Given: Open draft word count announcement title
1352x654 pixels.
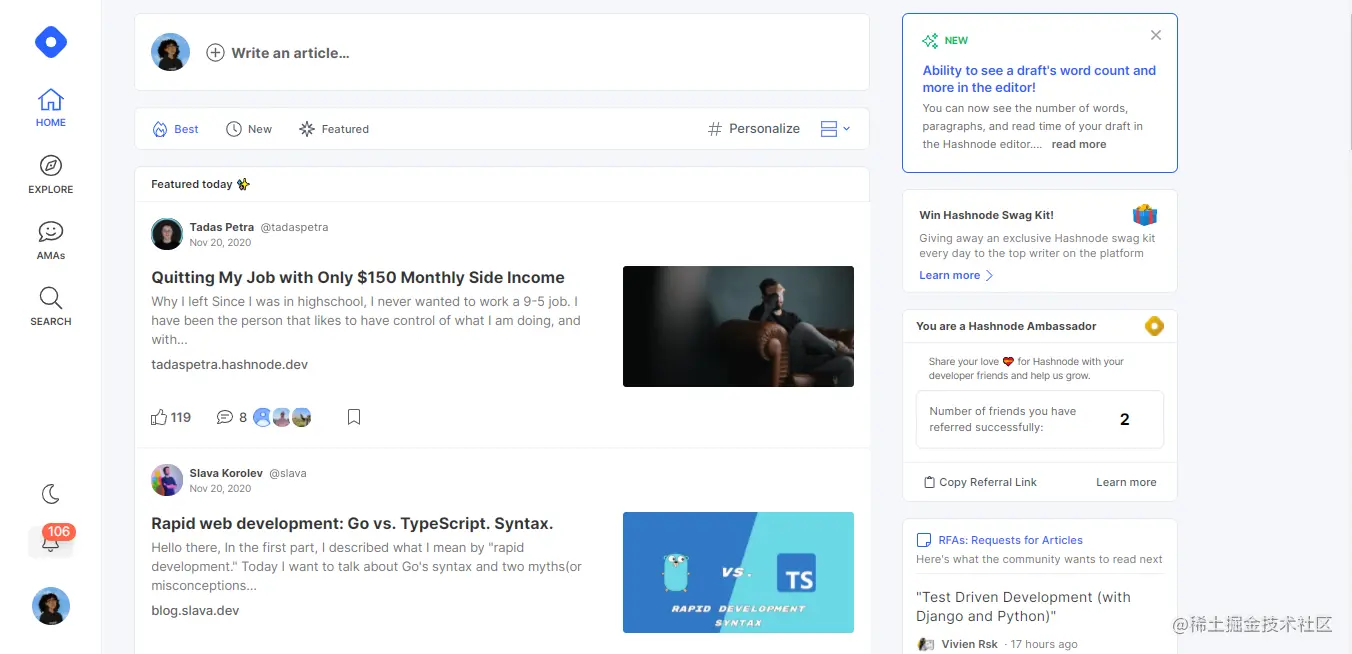Looking at the screenshot, I should (1039, 79).
